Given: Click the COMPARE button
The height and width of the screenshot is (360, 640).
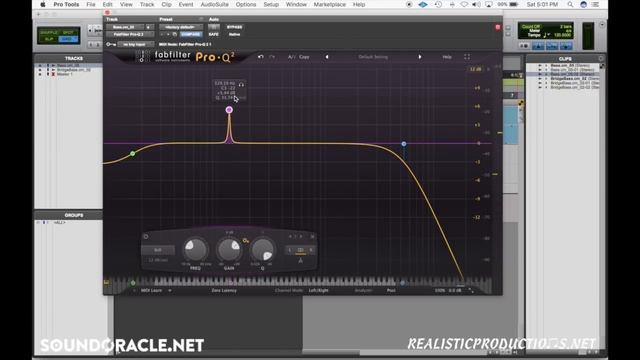Looking at the screenshot, I should (191, 34).
